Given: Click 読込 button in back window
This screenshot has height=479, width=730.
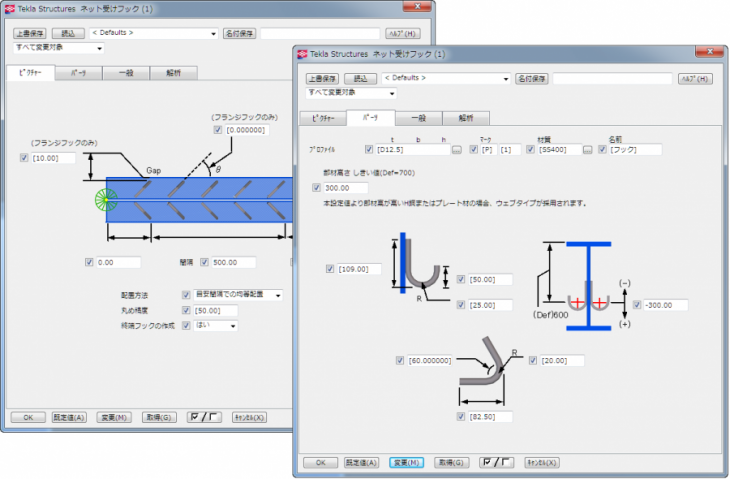Looking at the screenshot, I should click(68, 34).
